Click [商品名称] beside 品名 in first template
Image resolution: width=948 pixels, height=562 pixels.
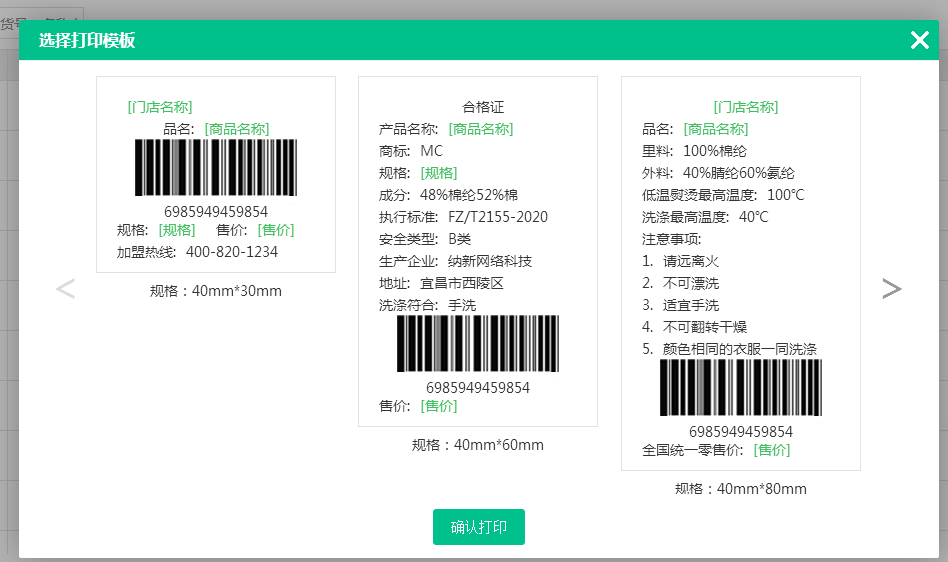237,129
